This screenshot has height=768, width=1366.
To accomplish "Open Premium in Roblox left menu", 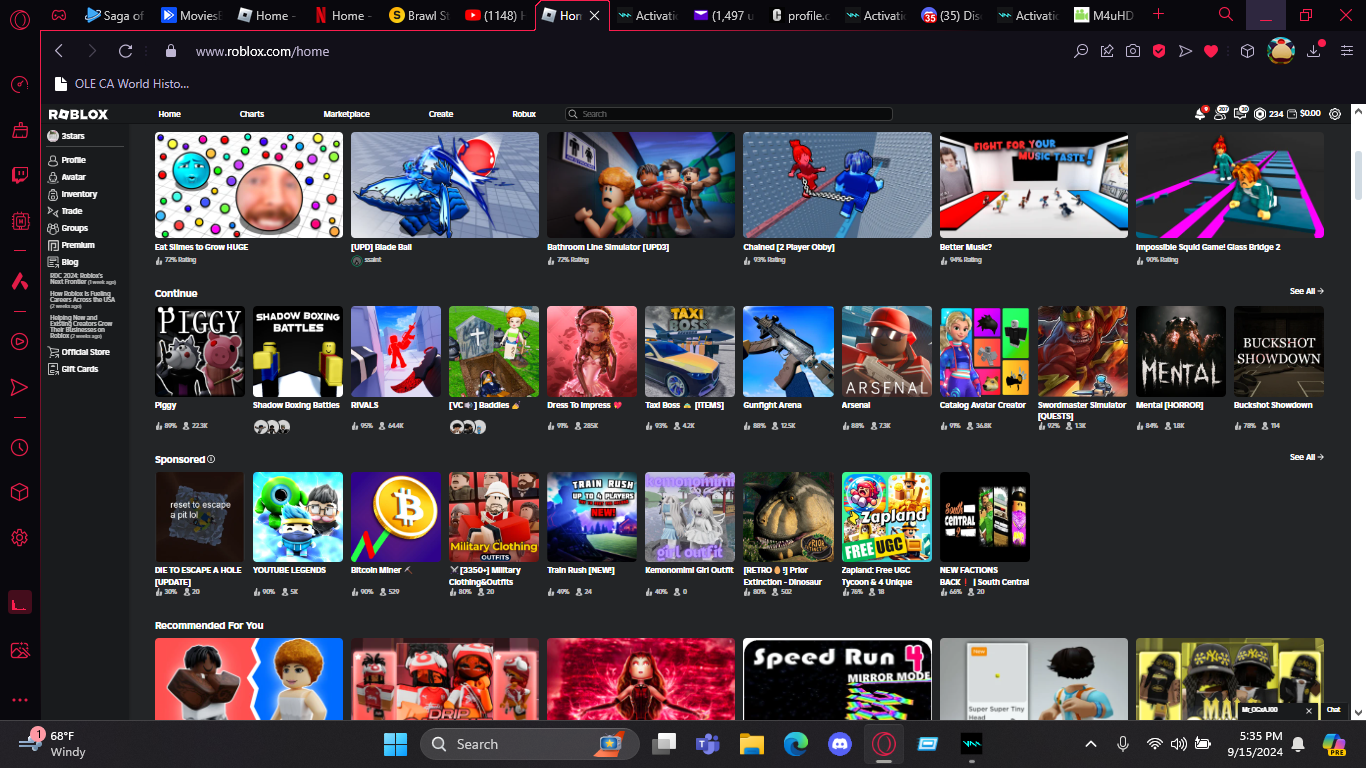I will point(78,245).
